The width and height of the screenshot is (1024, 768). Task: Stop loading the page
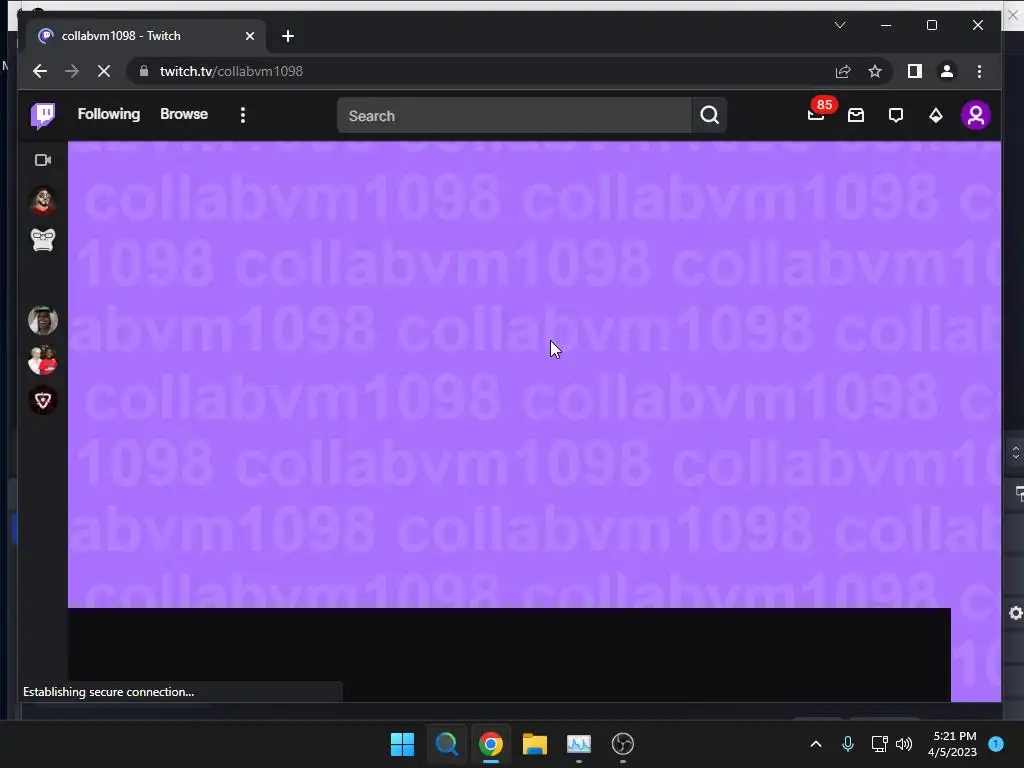pos(104,71)
